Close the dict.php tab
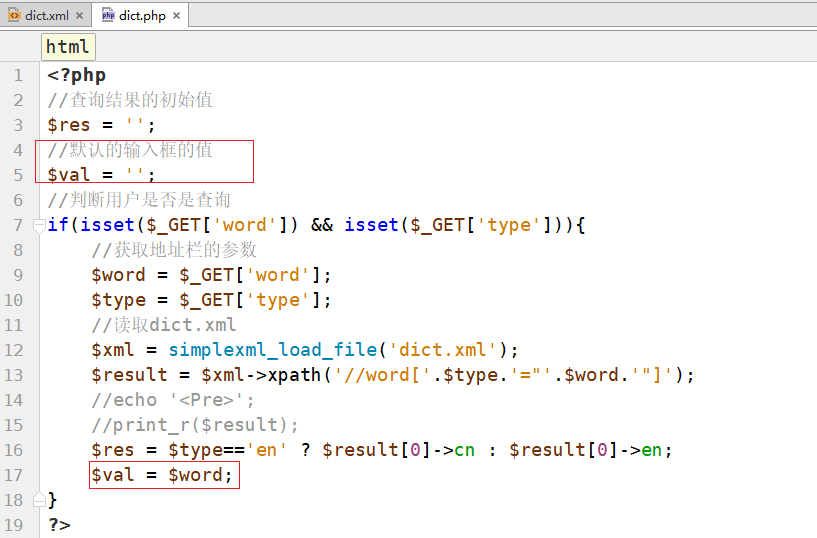This screenshot has height=538, width=817. pos(176,16)
